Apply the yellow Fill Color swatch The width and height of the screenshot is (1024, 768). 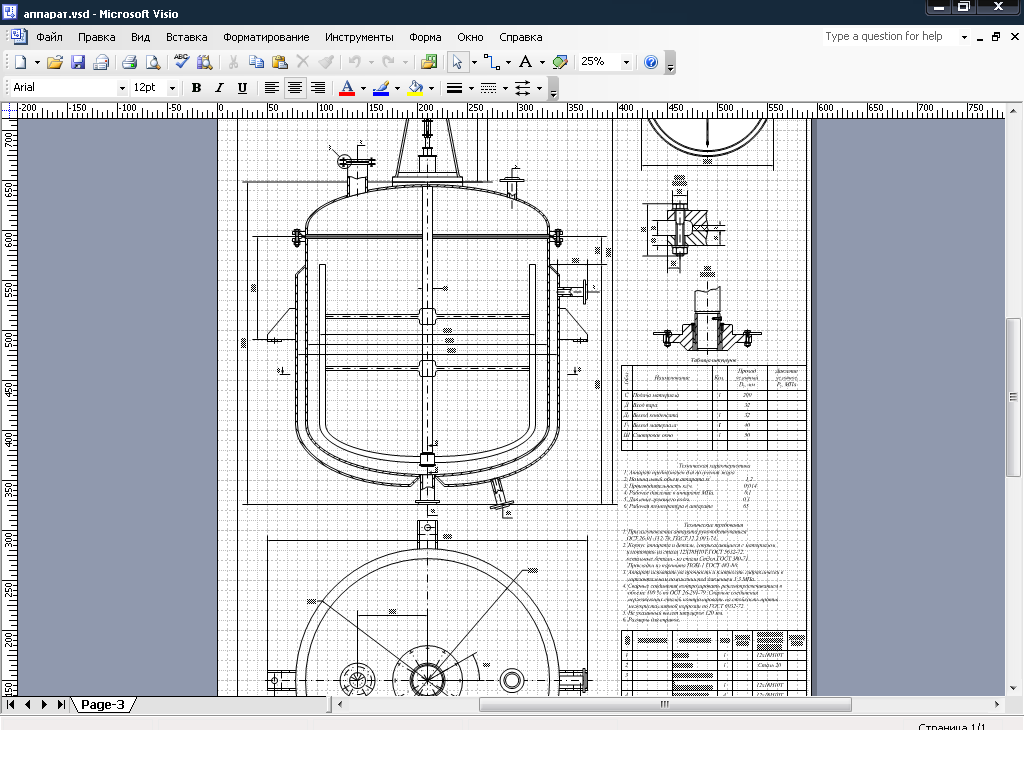pos(415,88)
